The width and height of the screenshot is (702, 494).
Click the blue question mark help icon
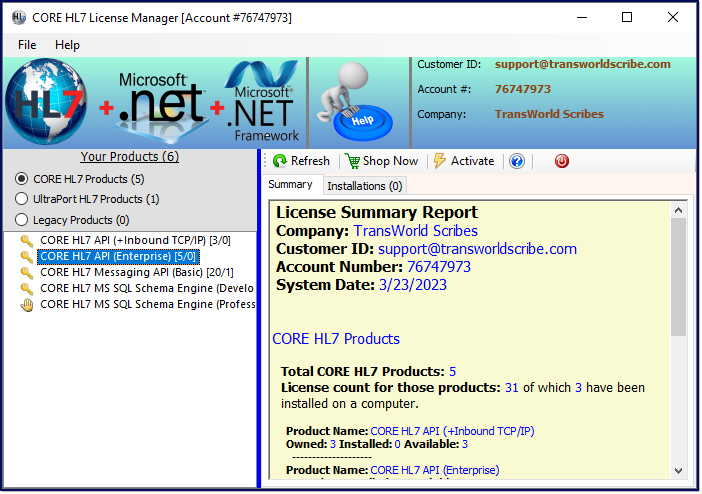(517, 161)
